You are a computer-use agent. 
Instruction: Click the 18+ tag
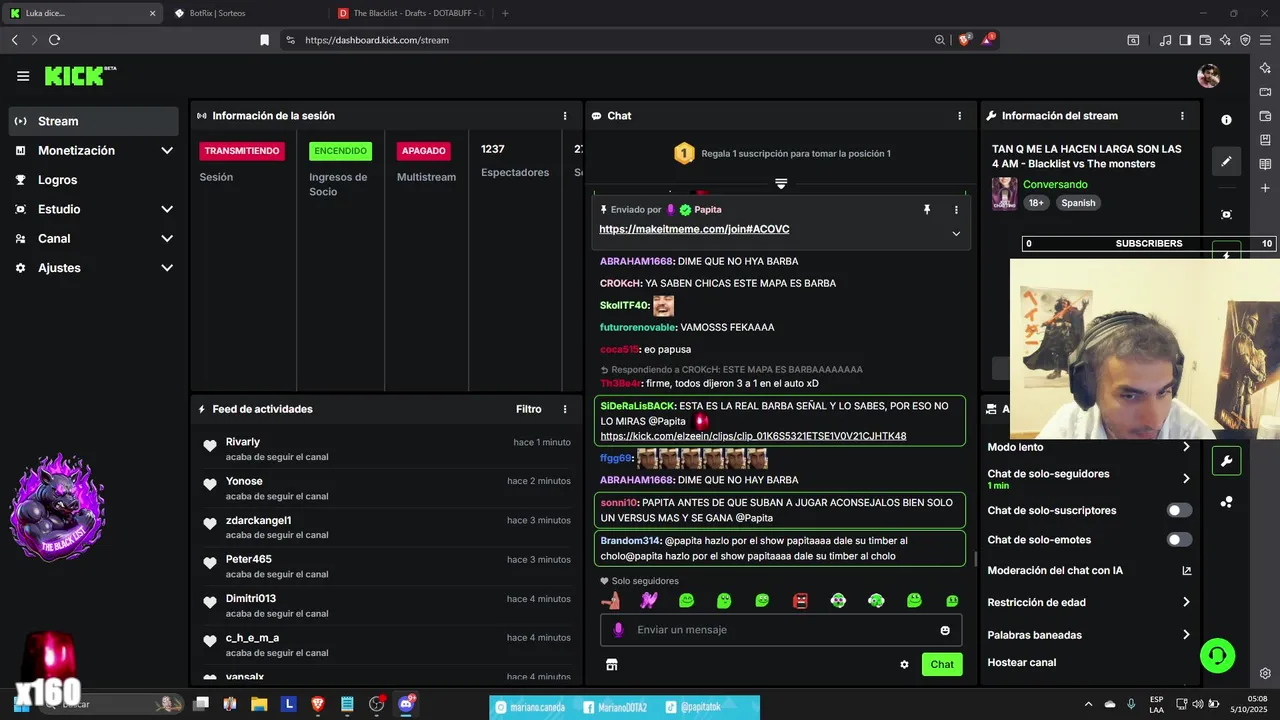pos(1036,203)
